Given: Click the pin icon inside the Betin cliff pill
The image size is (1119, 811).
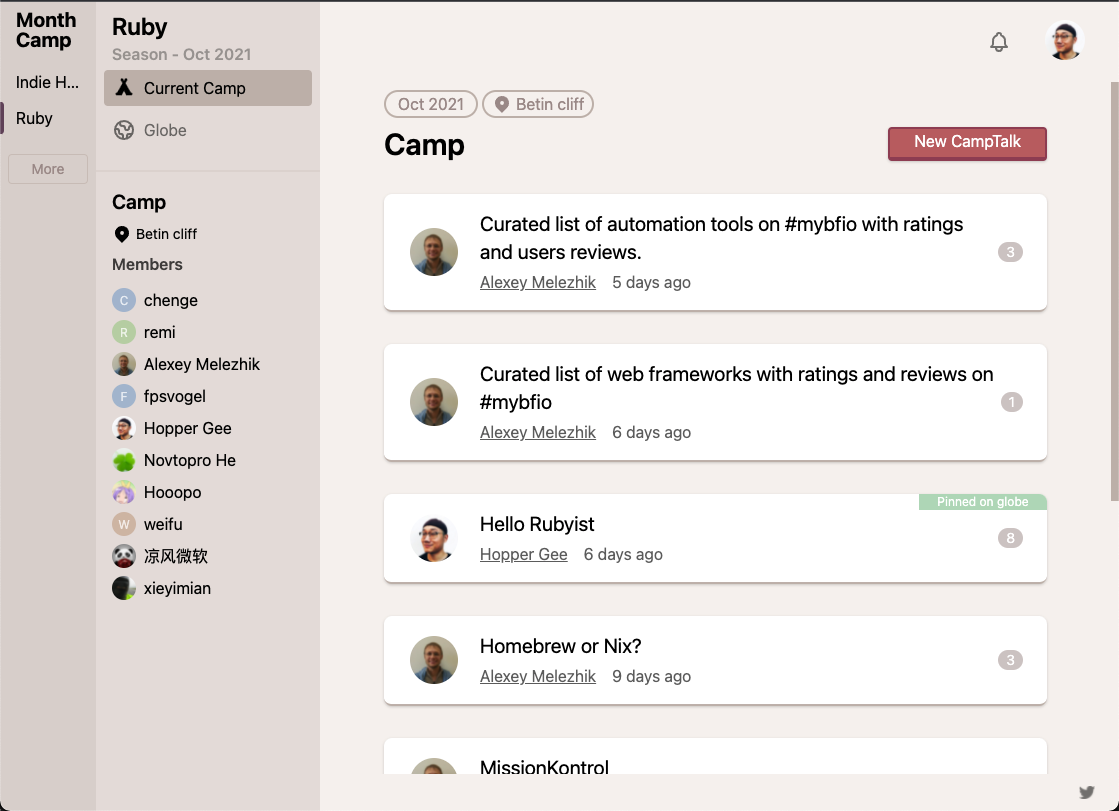Looking at the screenshot, I should tap(504, 103).
